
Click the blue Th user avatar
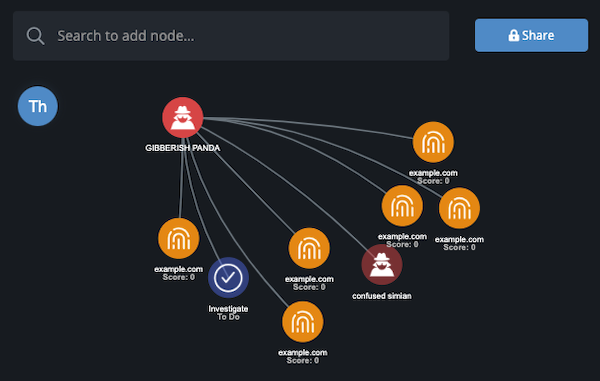tap(38, 106)
